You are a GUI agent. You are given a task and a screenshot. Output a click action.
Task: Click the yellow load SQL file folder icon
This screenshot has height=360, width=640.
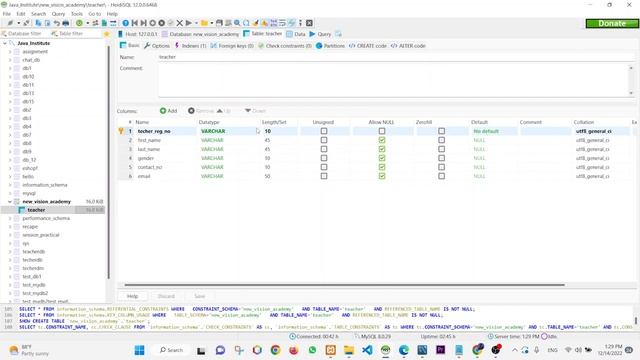(x=204, y=23)
